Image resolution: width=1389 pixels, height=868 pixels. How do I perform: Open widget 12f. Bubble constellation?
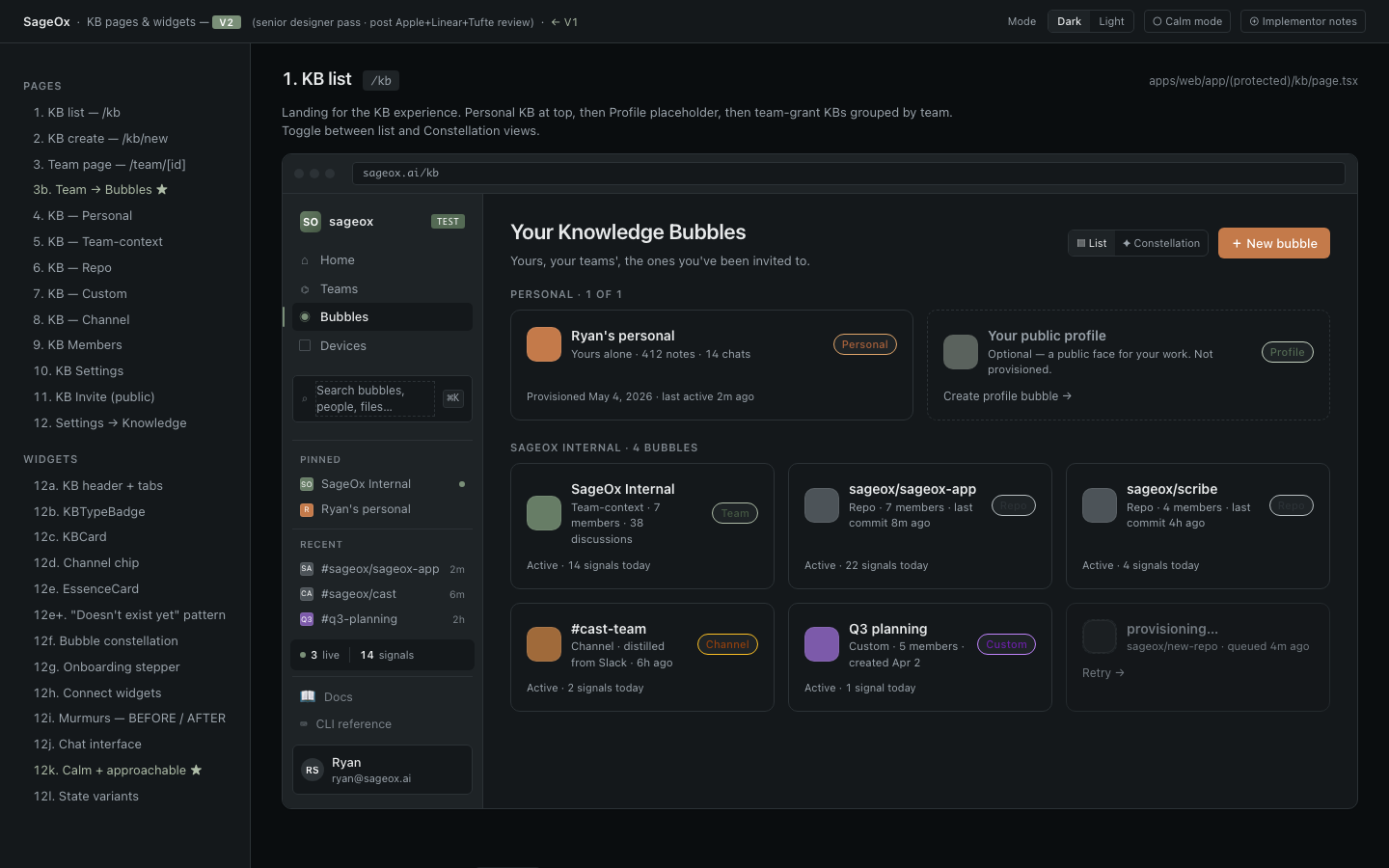click(106, 641)
